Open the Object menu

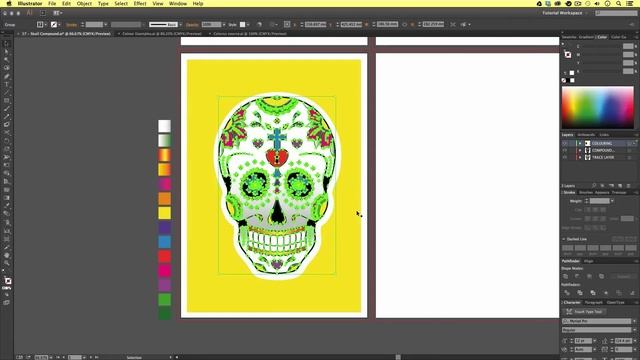(x=84, y=3)
